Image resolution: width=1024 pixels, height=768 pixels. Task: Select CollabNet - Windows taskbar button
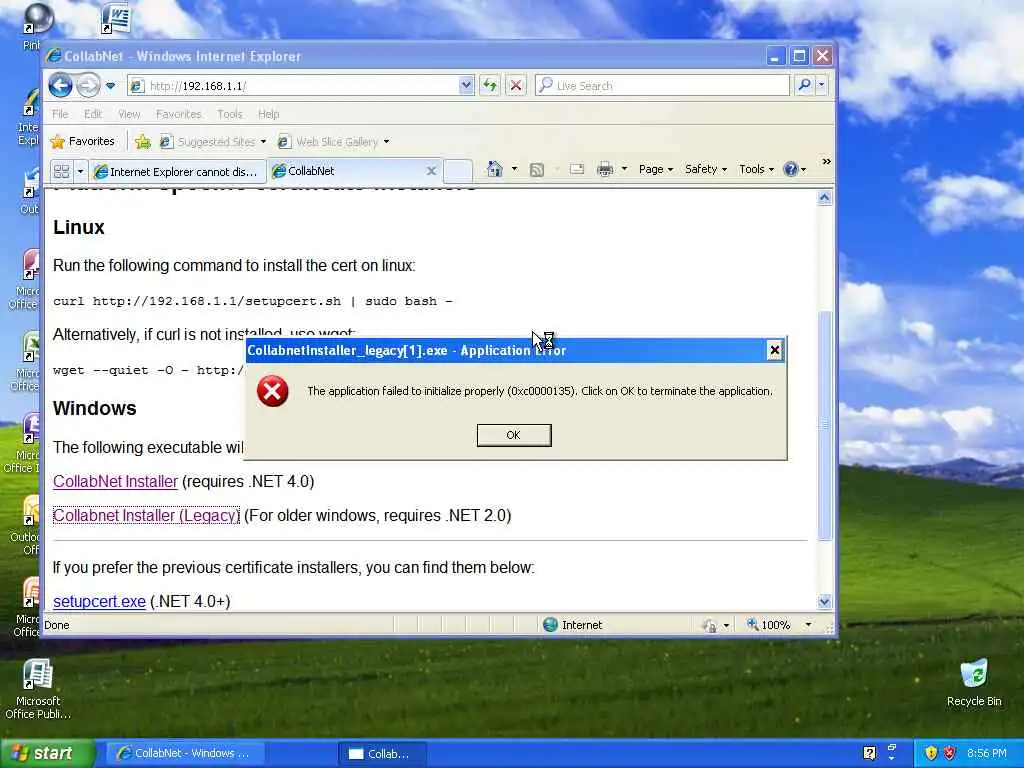(184, 753)
